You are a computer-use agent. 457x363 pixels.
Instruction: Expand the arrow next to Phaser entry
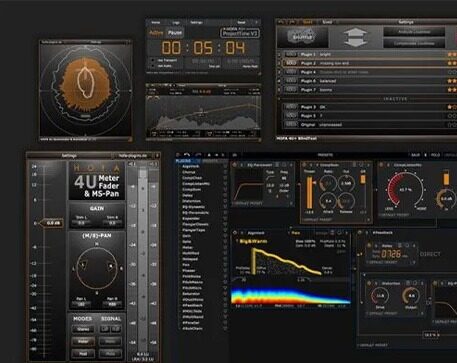tap(225, 271)
